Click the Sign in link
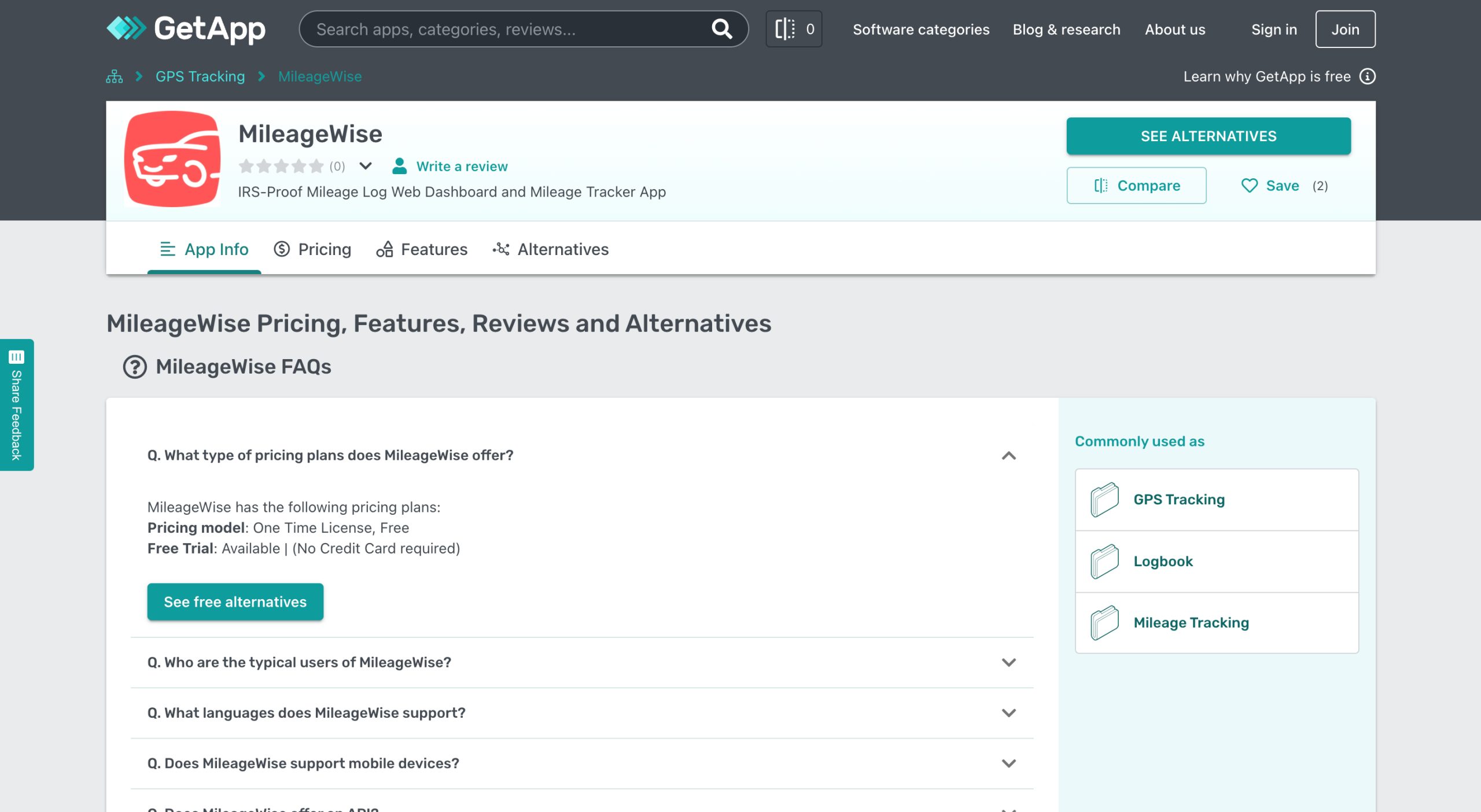 [1274, 29]
